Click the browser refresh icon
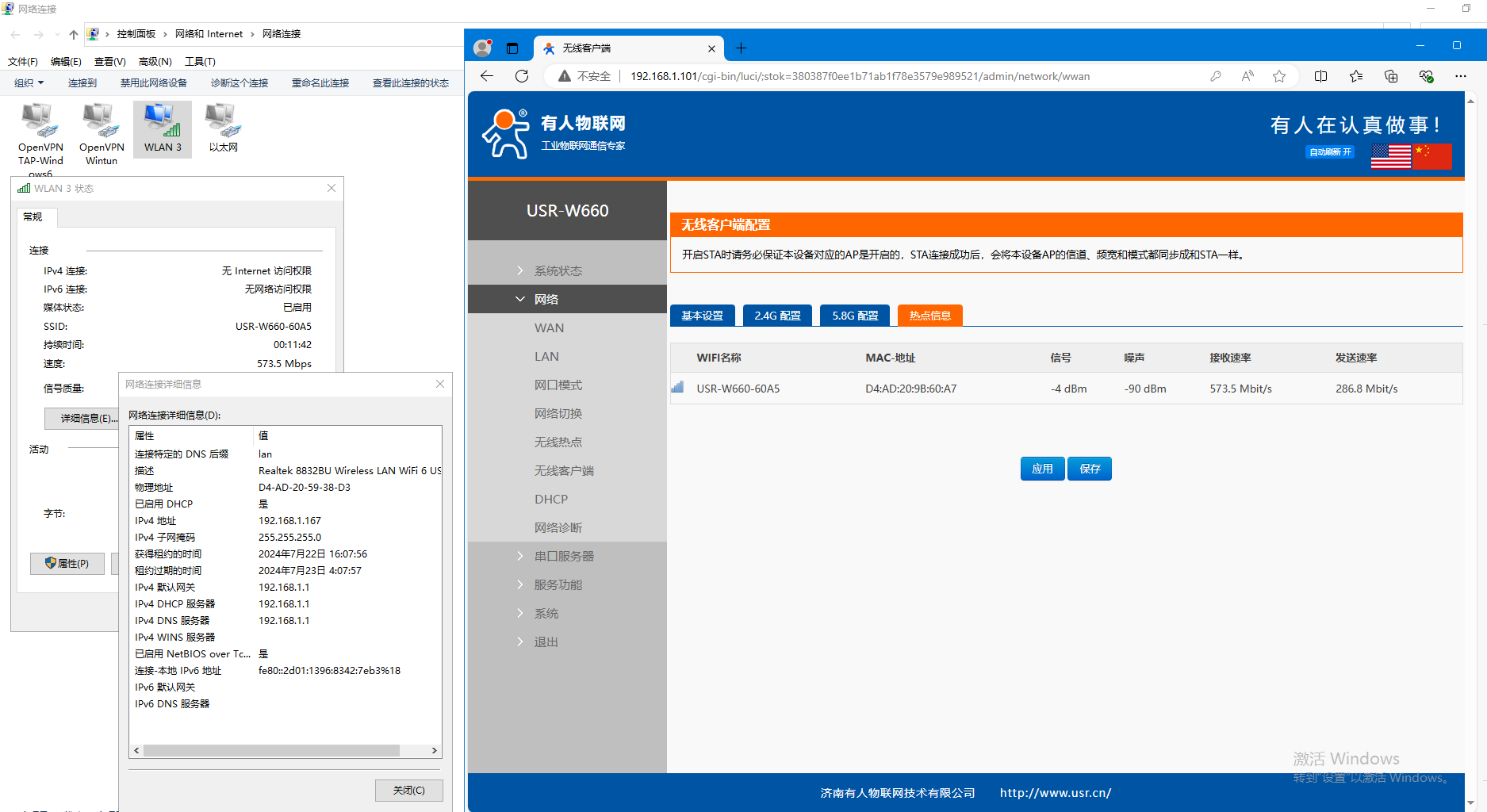The height and width of the screenshot is (812, 1487). click(x=522, y=76)
